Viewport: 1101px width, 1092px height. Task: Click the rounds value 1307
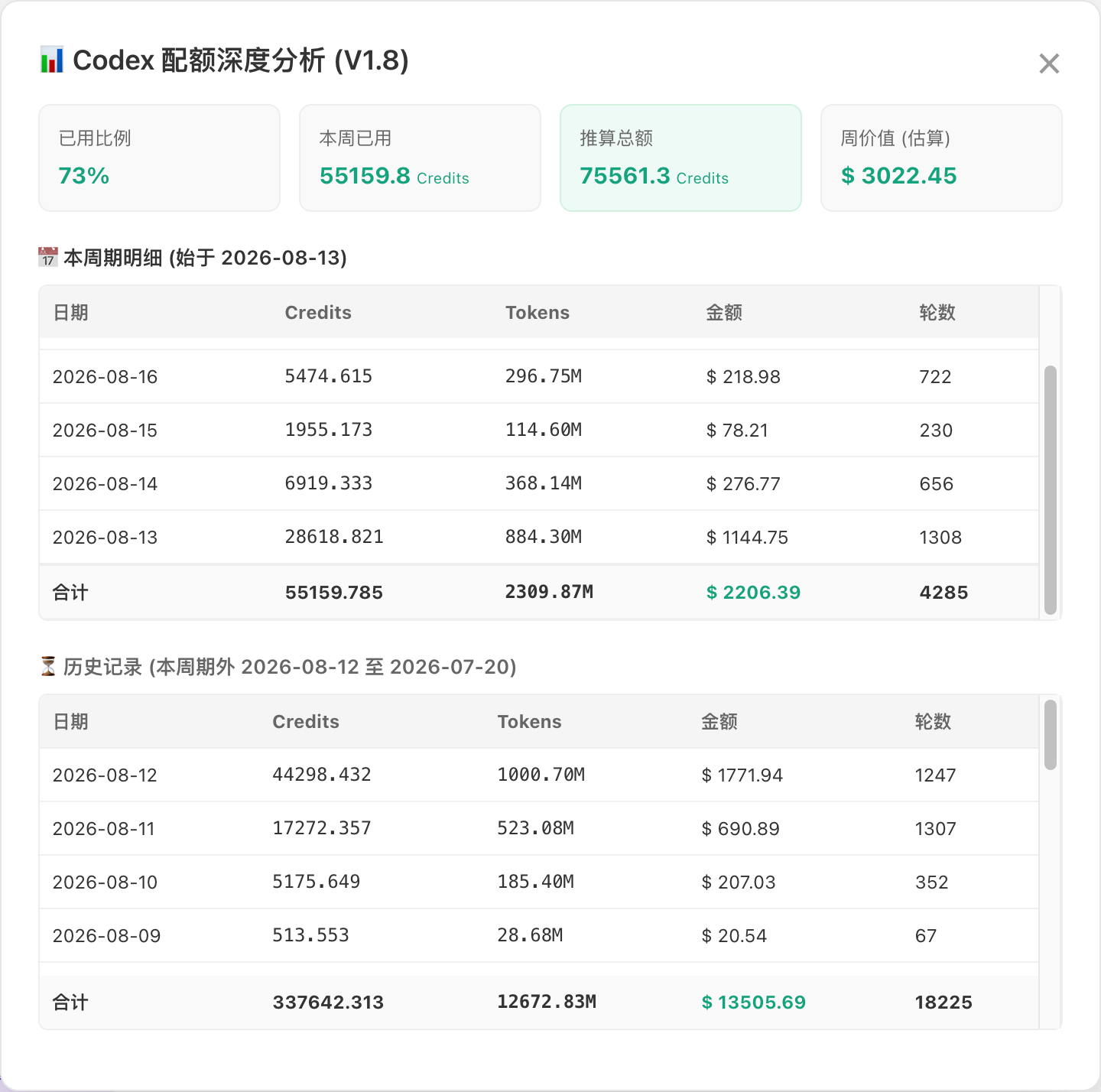(x=936, y=829)
